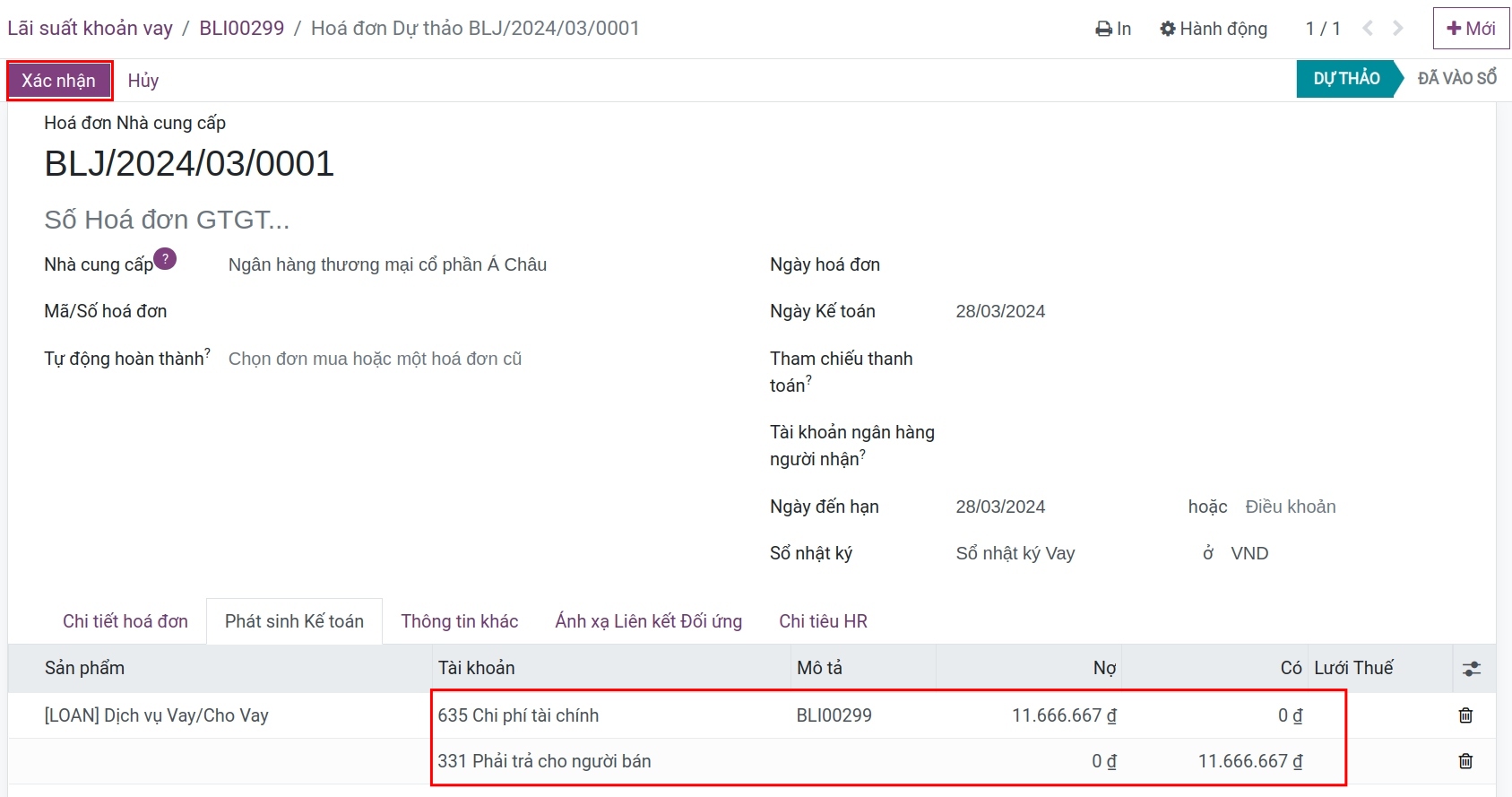
Task: Click the help icon beside Nhà cung cấp
Action: coord(165,259)
